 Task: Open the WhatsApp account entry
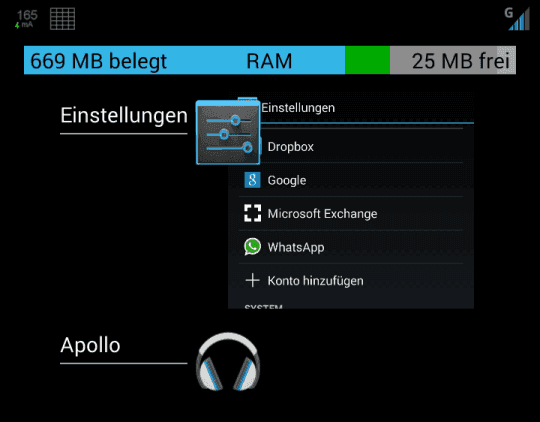pos(351,247)
